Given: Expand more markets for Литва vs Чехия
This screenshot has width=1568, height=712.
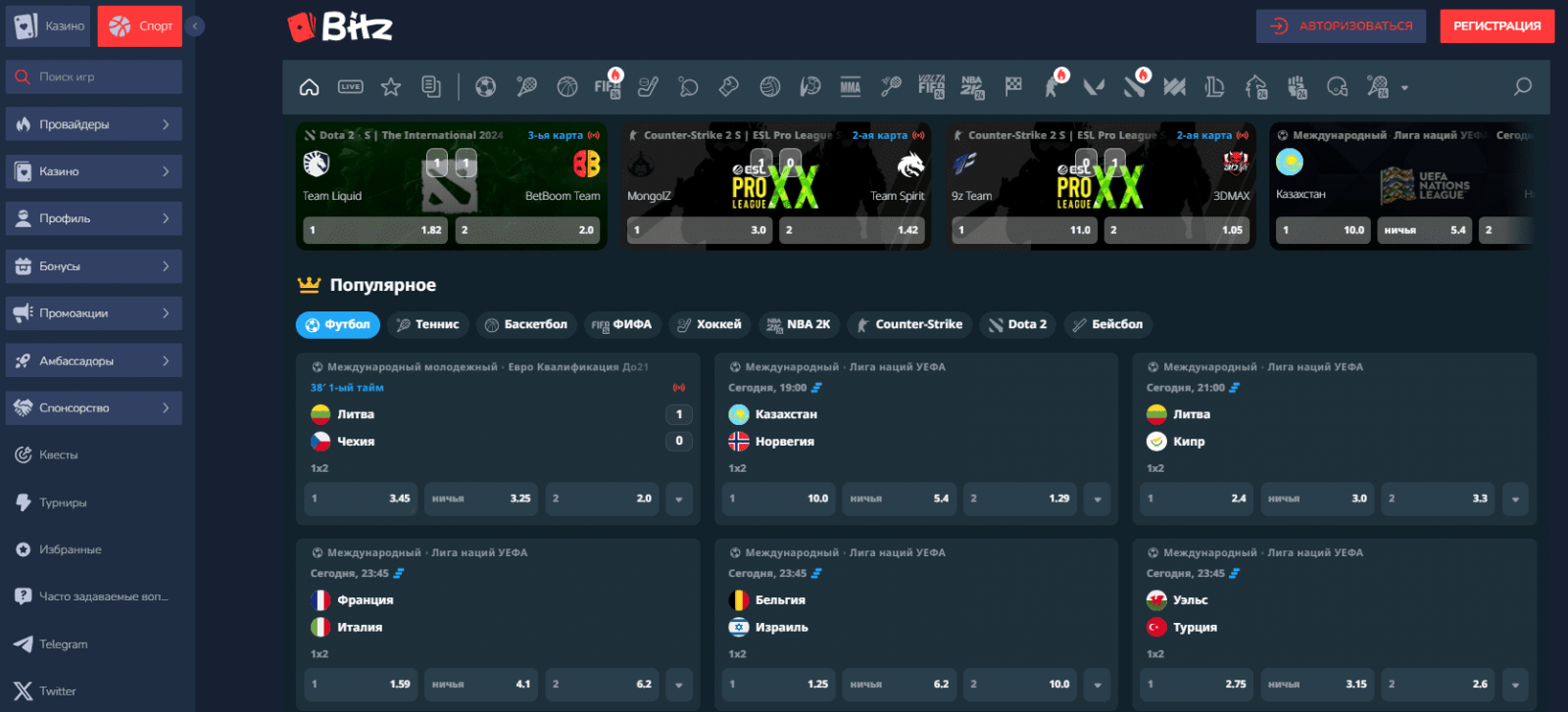Looking at the screenshot, I should (678, 499).
